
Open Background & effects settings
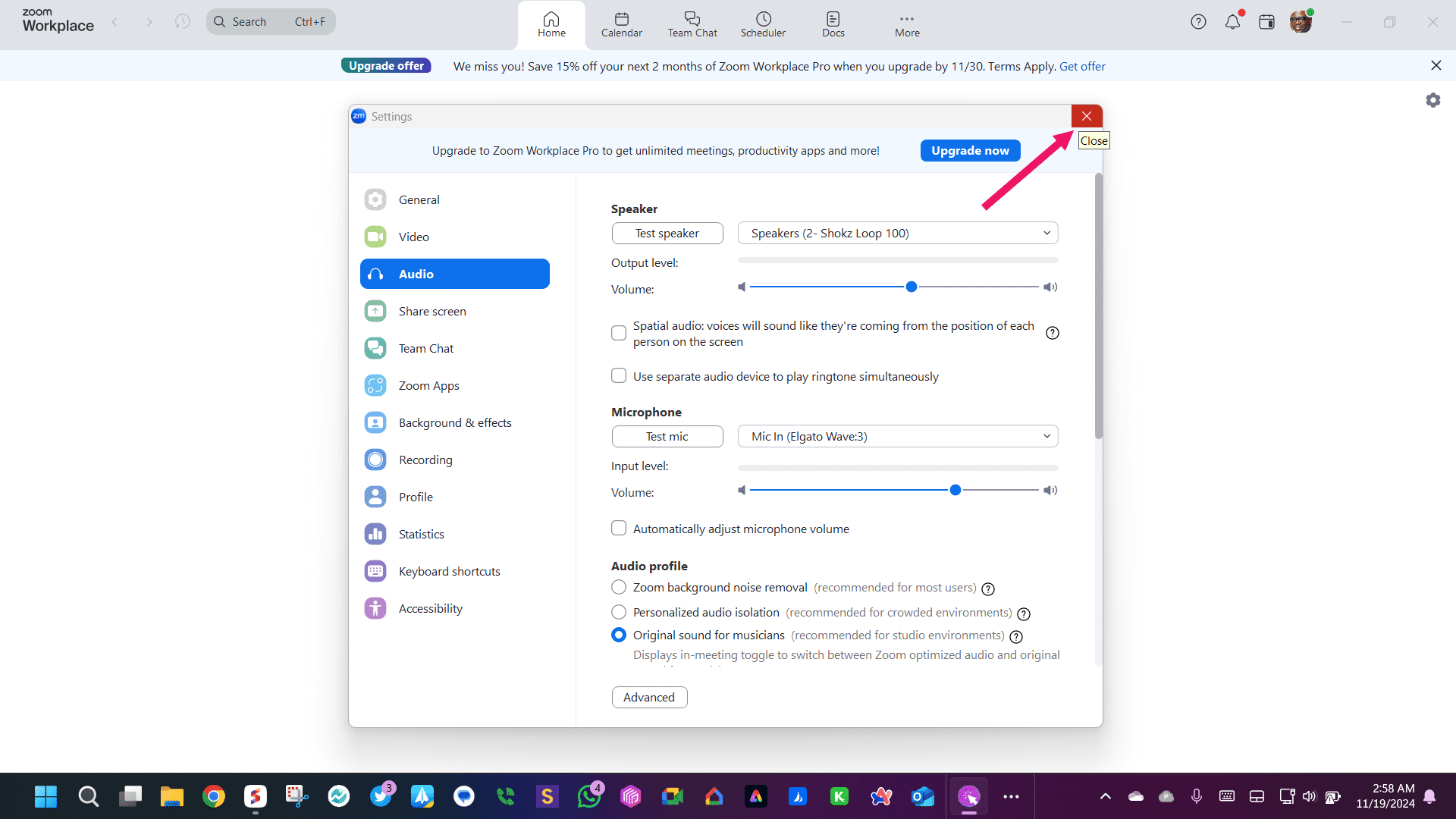(x=455, y=422)
